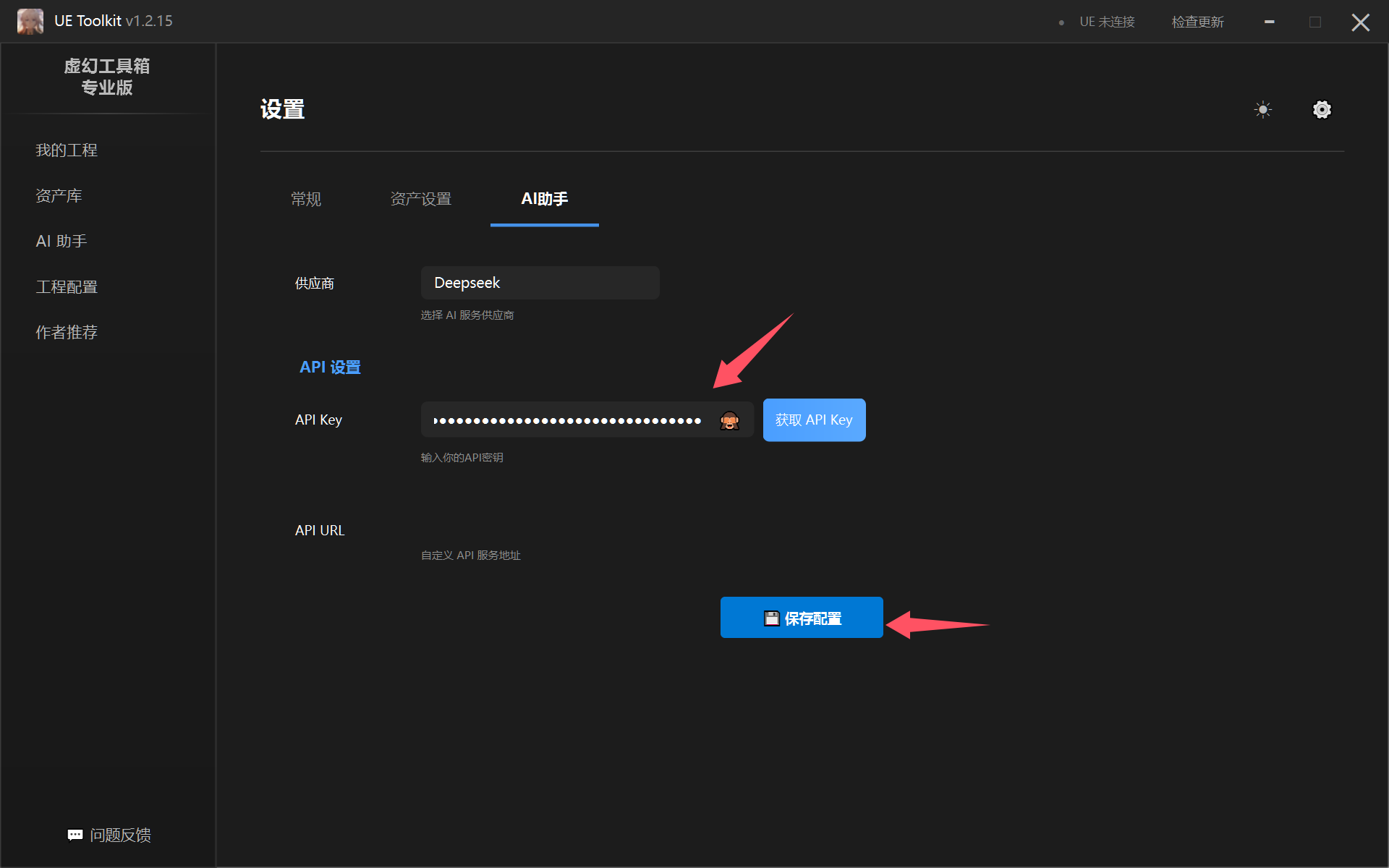
Task: Reveal API key with monkey eye icon
Action: [x=729, y=420]
